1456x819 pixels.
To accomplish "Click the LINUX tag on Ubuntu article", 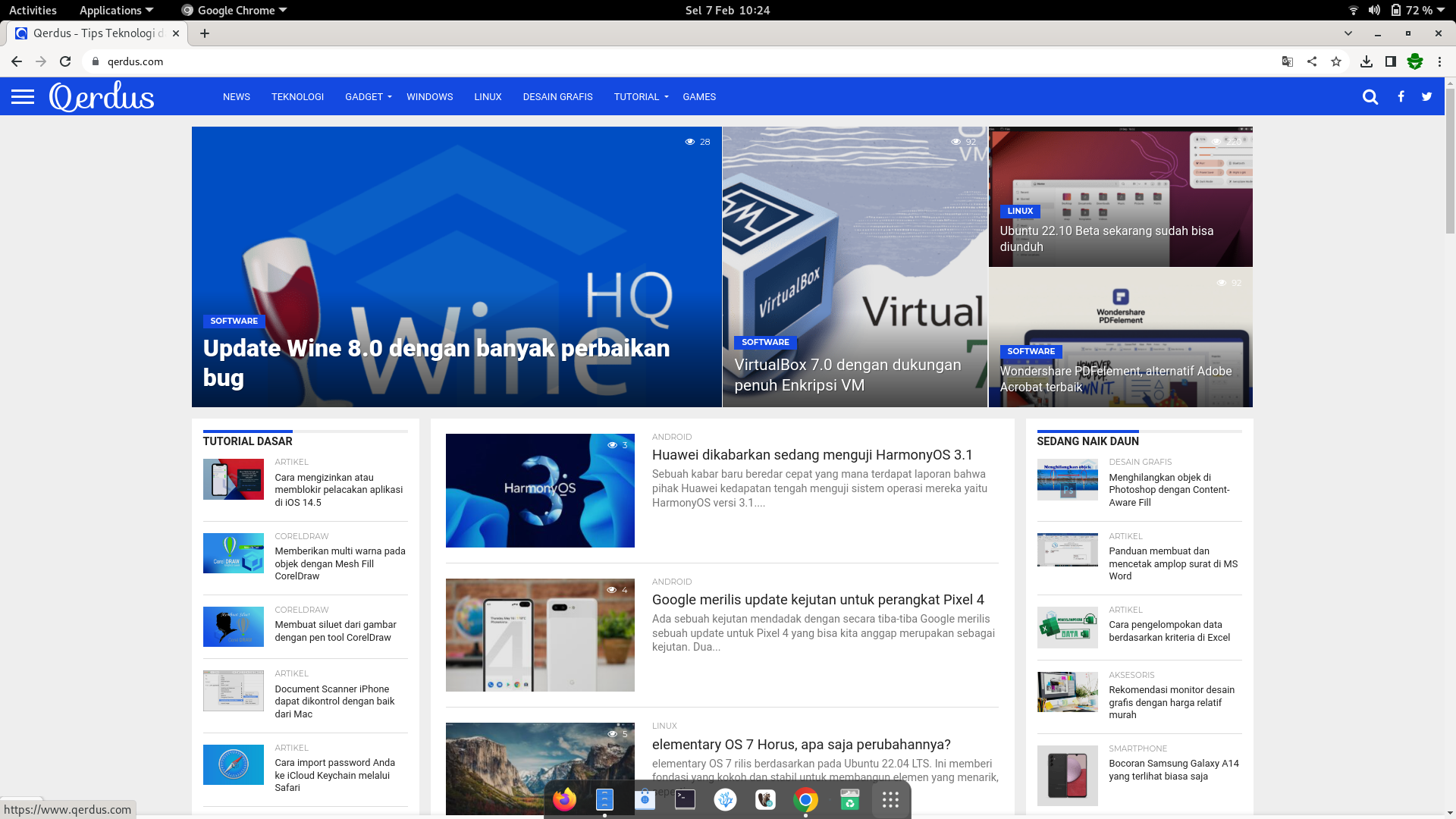I will point(1020,211).
